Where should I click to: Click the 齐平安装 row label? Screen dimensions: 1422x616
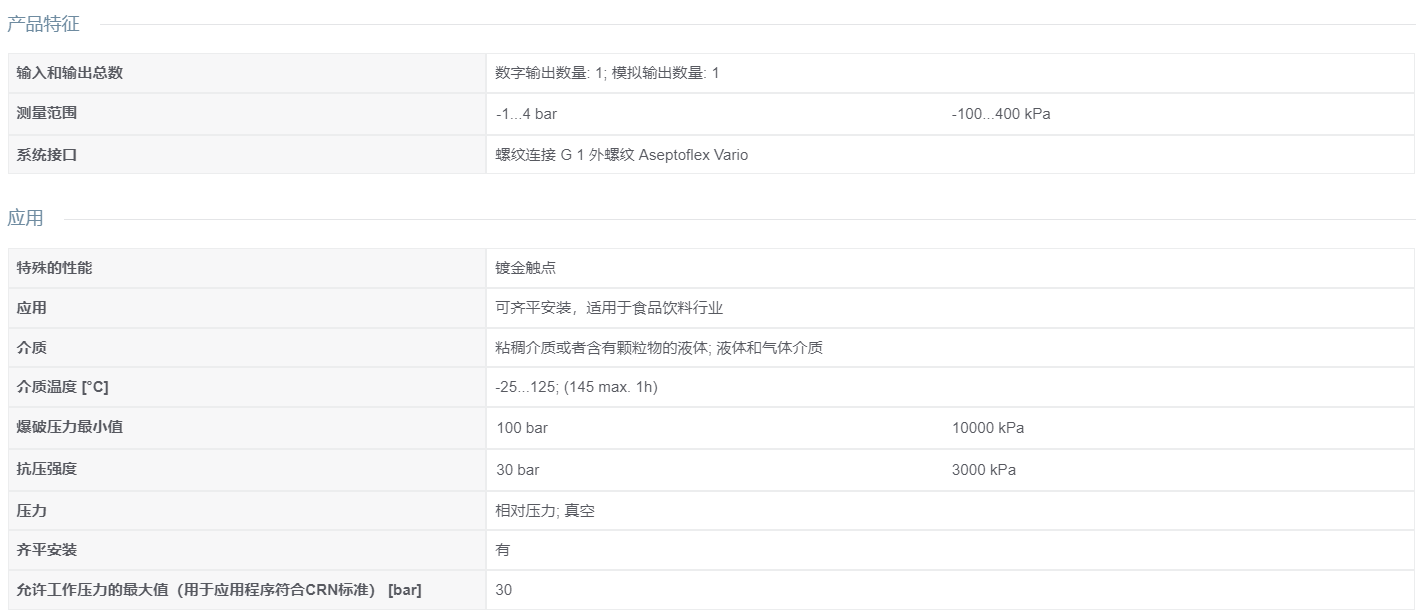click(x=47, y=550)
